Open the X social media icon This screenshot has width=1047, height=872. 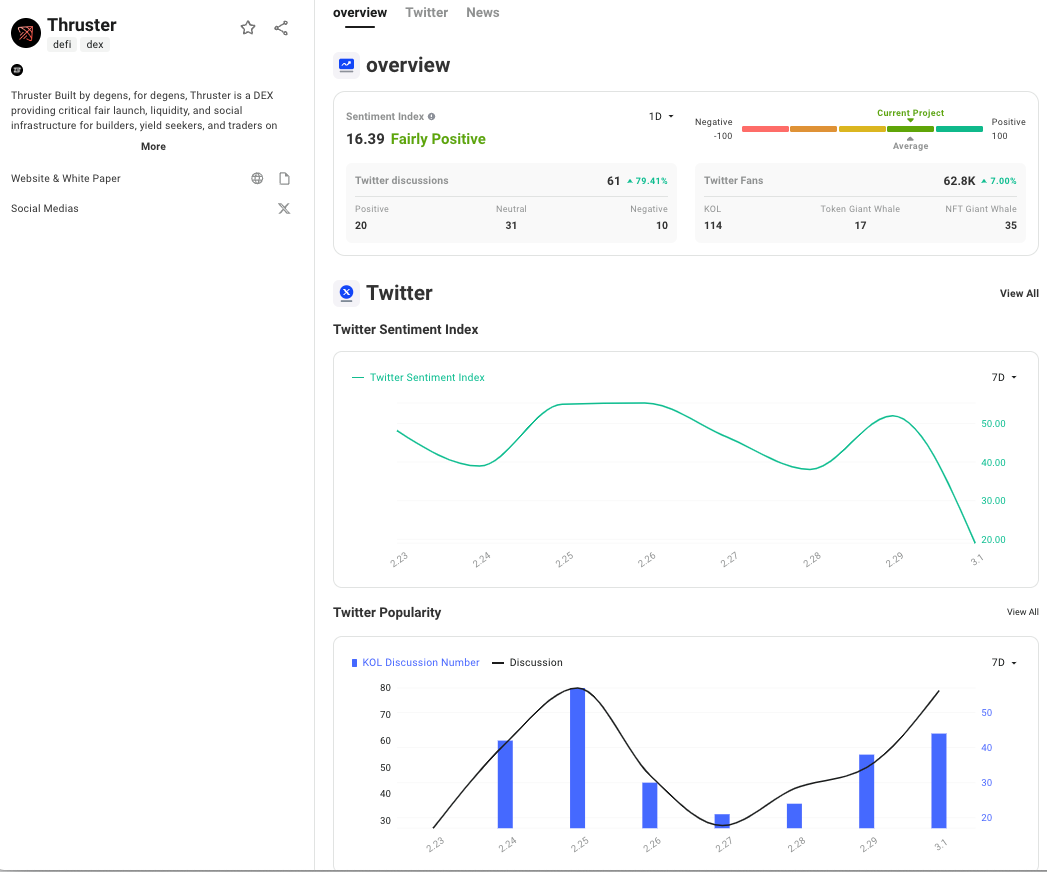pos(284,209)
